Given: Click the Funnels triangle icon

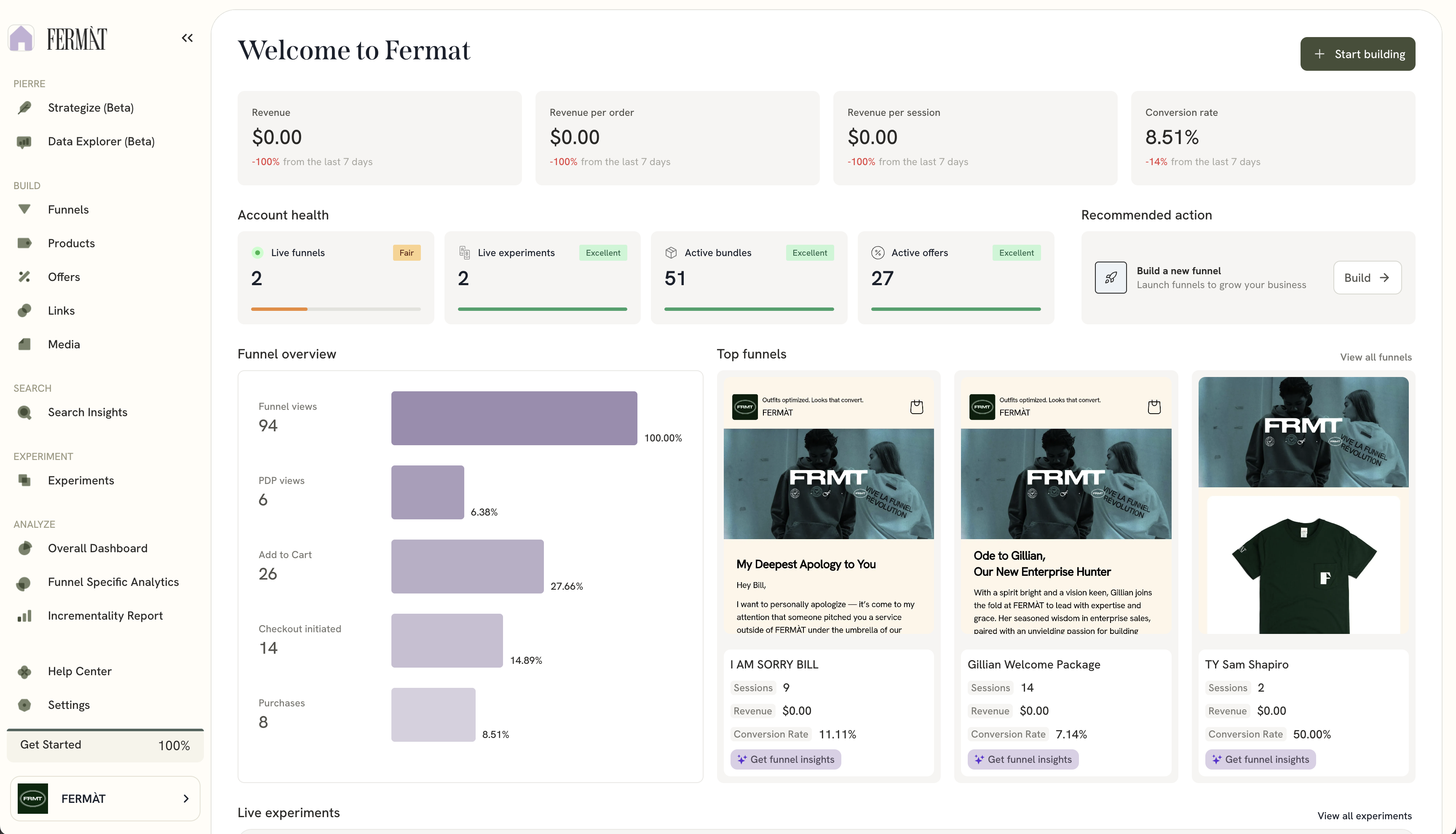Looking at the screenshot, I should (x=24, y=209).
